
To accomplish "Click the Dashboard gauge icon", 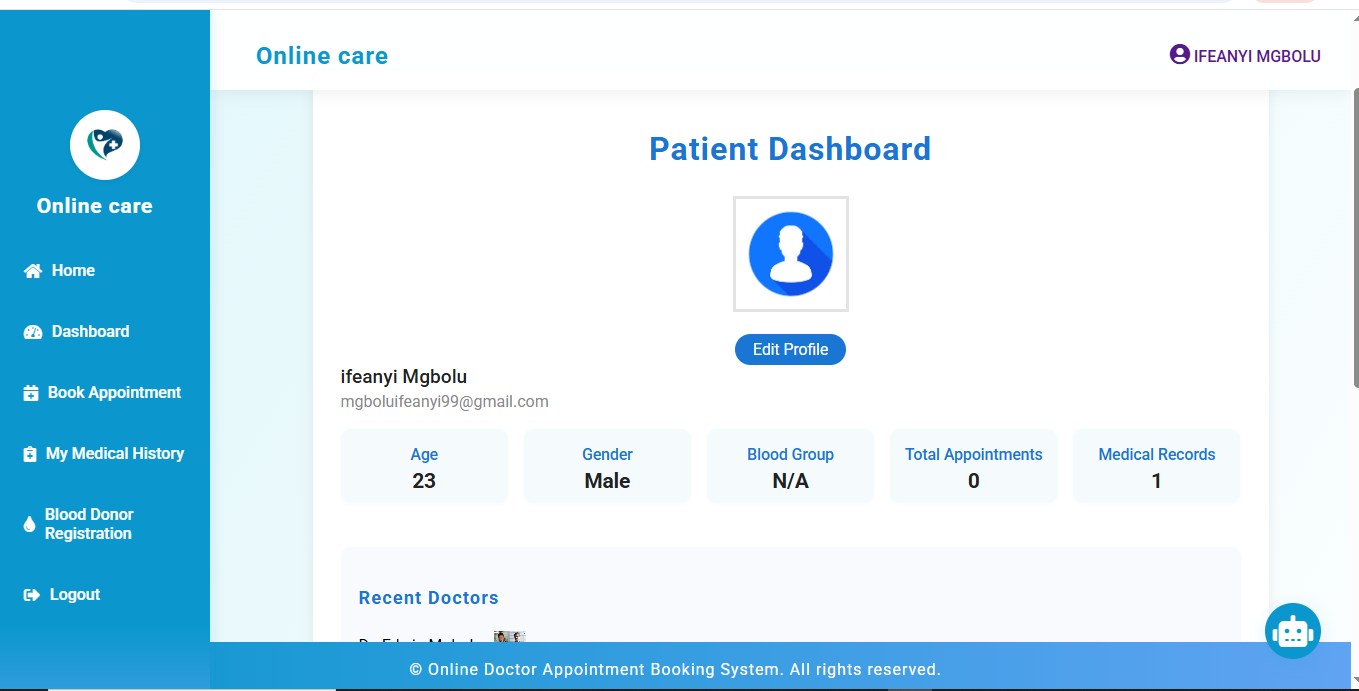I will 33,332.
